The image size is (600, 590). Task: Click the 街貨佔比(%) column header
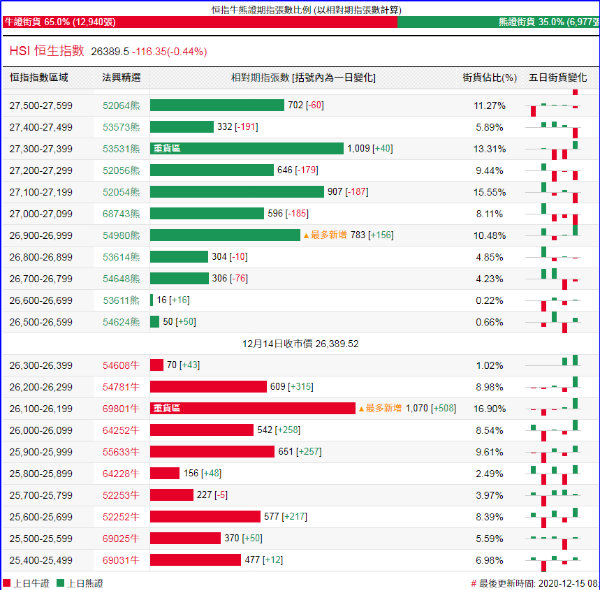coord(489,78)
